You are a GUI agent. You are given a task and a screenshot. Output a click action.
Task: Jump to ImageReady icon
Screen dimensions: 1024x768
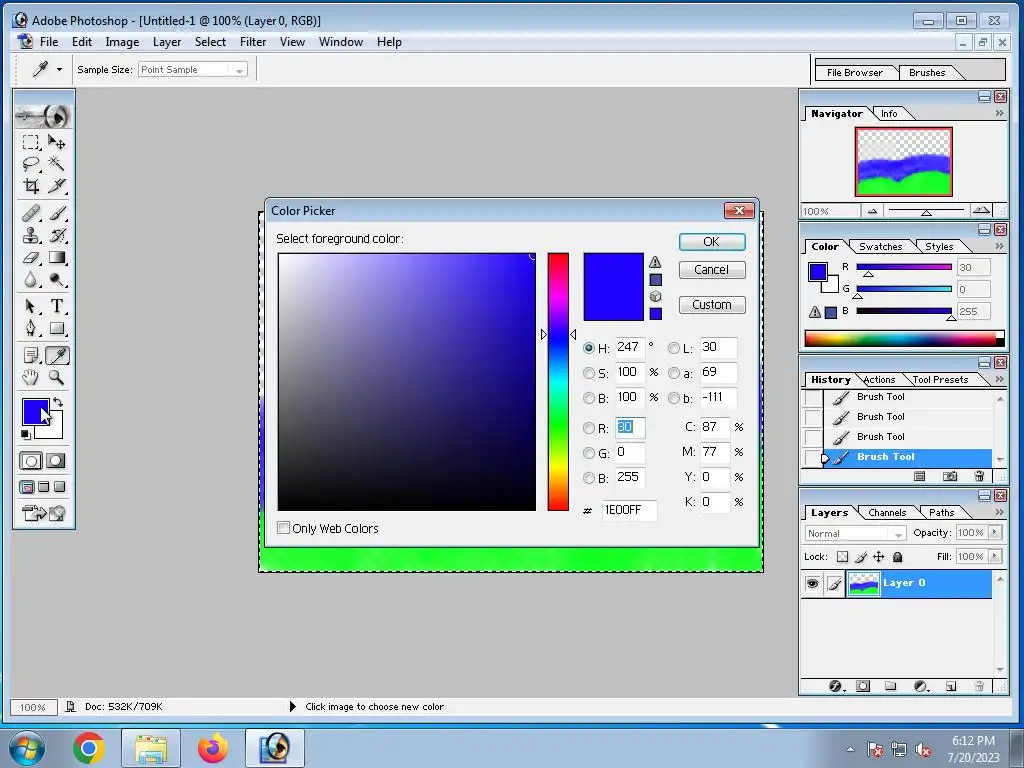tap(43, 513)
